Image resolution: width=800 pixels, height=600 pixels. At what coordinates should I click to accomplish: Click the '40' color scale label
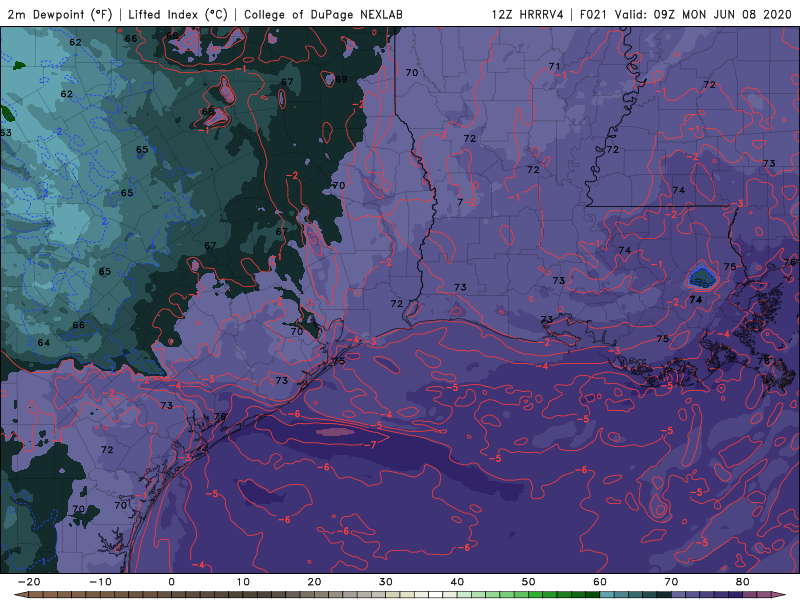point(457,582)
